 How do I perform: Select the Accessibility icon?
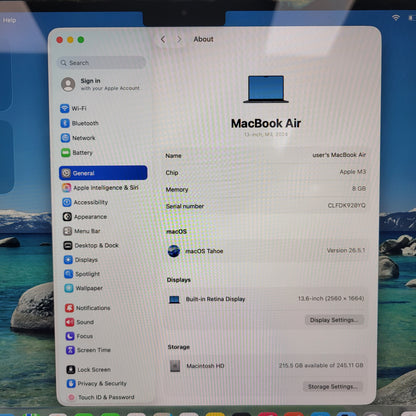67,202
